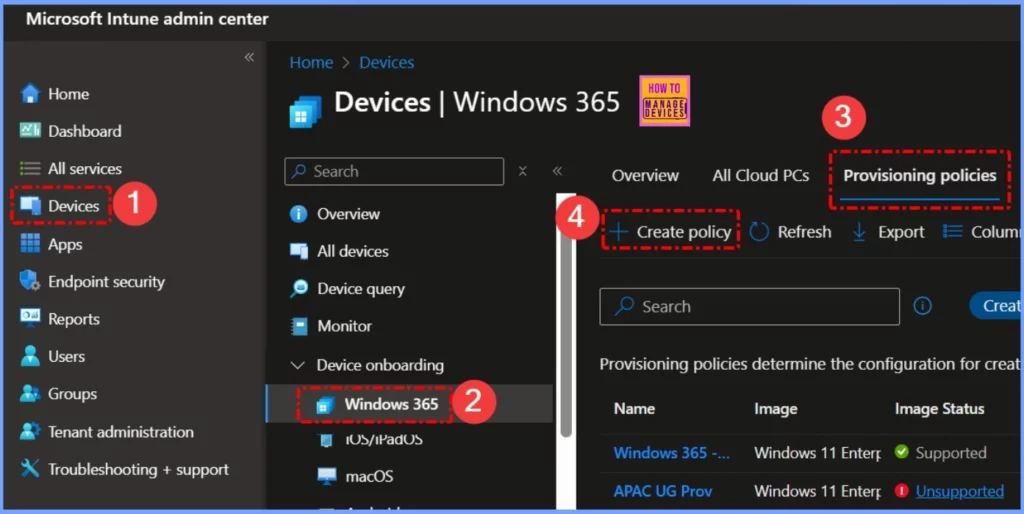Collapse the Devices menu pane chevron
The height and width of the screenshot is (514, 1024).
[x=557, y=171]
